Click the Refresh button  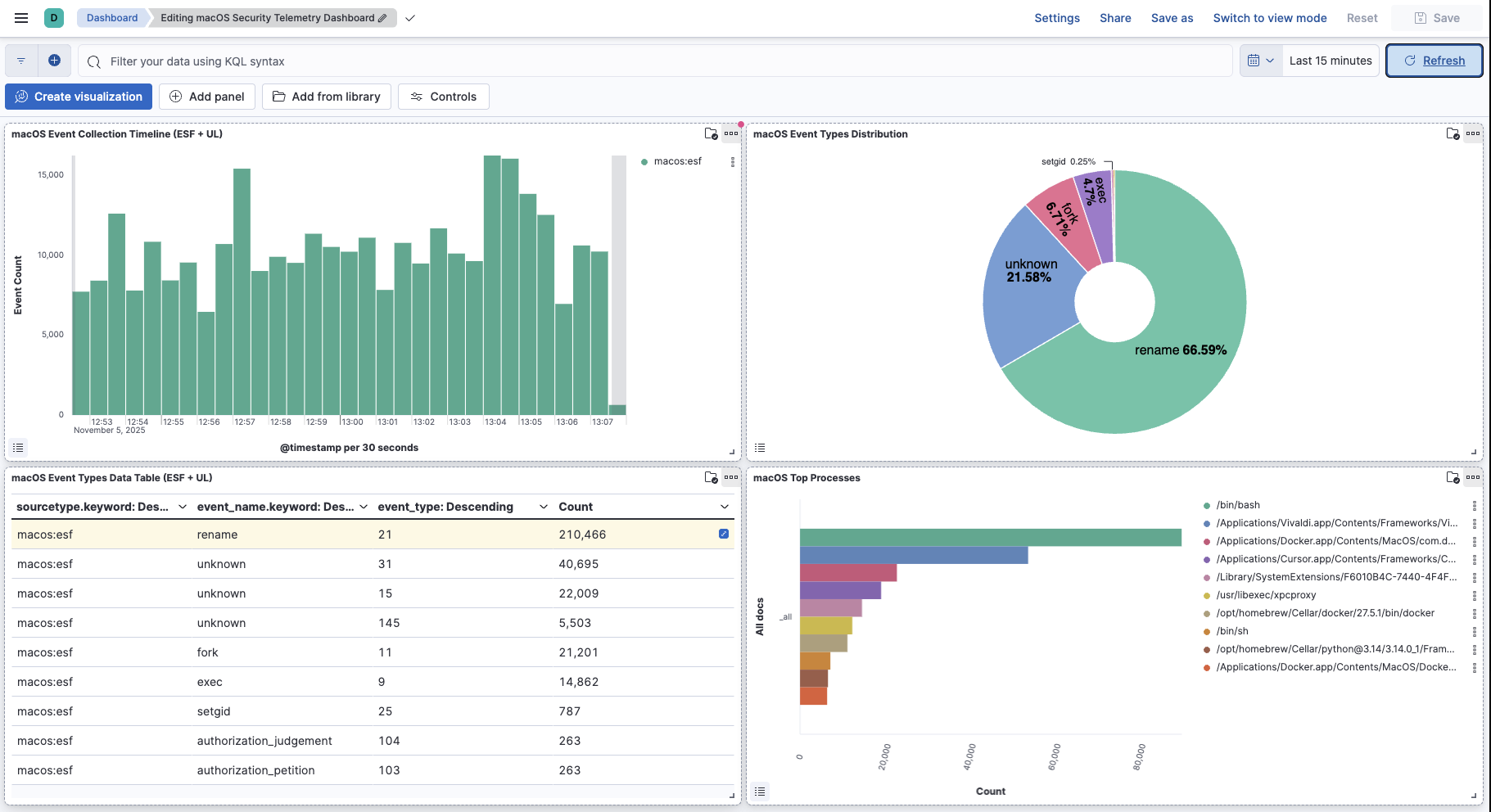[1434, 60]
